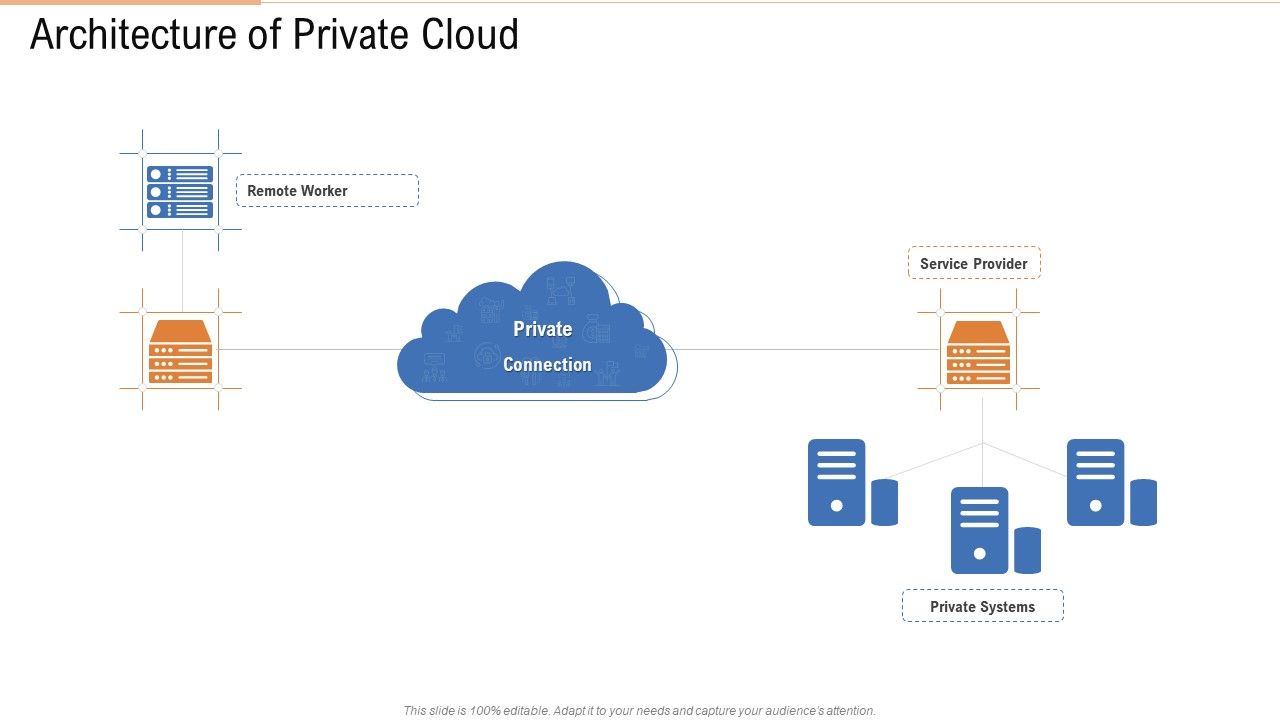
Task: Select the Private Systems label box
Action: coord(983,606)
